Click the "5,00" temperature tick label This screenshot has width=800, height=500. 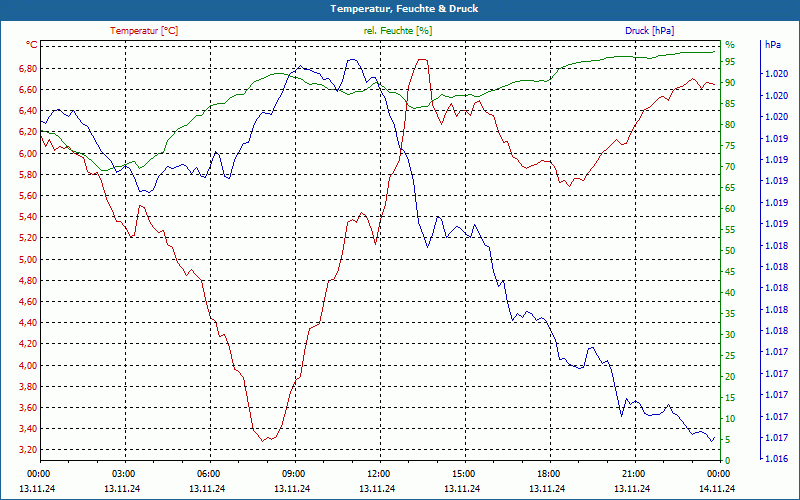coord(29,259)
